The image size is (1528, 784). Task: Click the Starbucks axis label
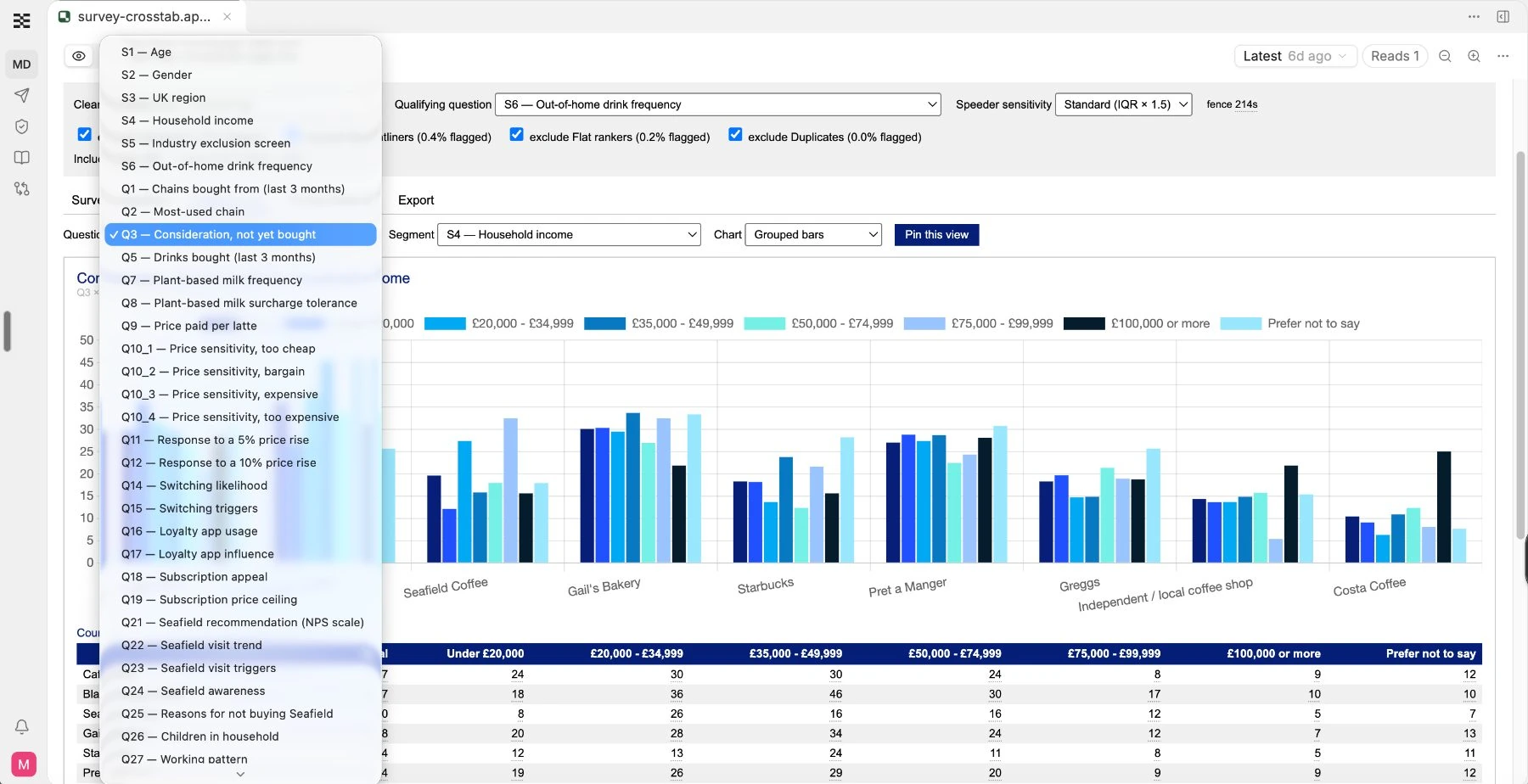click(766, 586)
